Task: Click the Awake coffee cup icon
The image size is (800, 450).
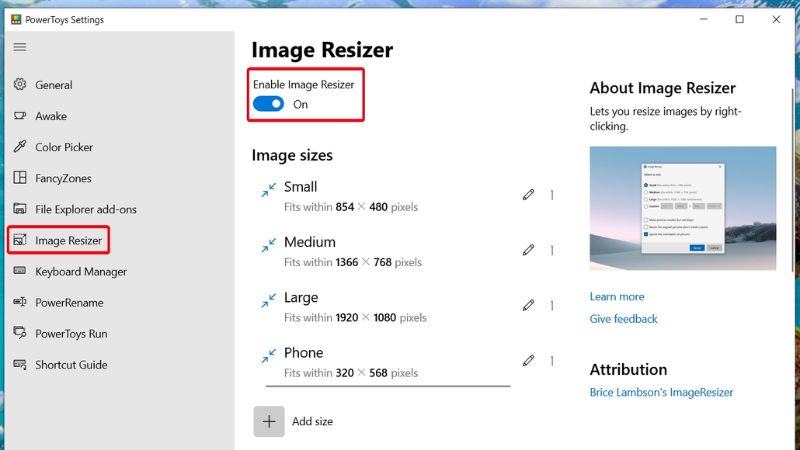Action: [20, 116]
